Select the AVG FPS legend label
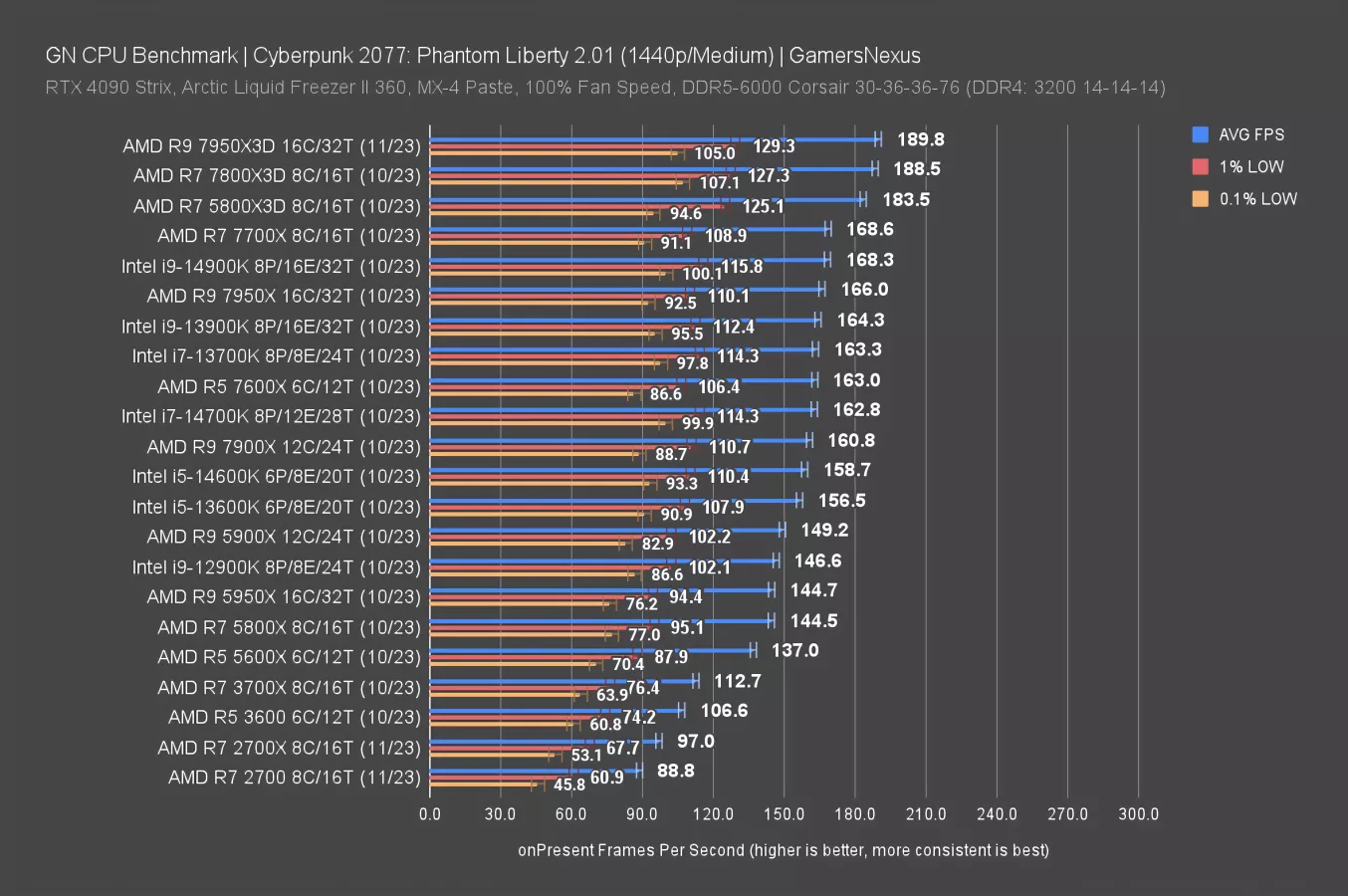Image resolution: width=1348 pixels, height=896 pixels. (1251, 134)
